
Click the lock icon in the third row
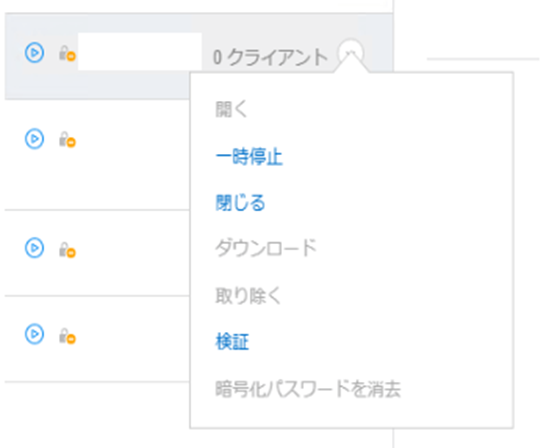pos(67,250)
